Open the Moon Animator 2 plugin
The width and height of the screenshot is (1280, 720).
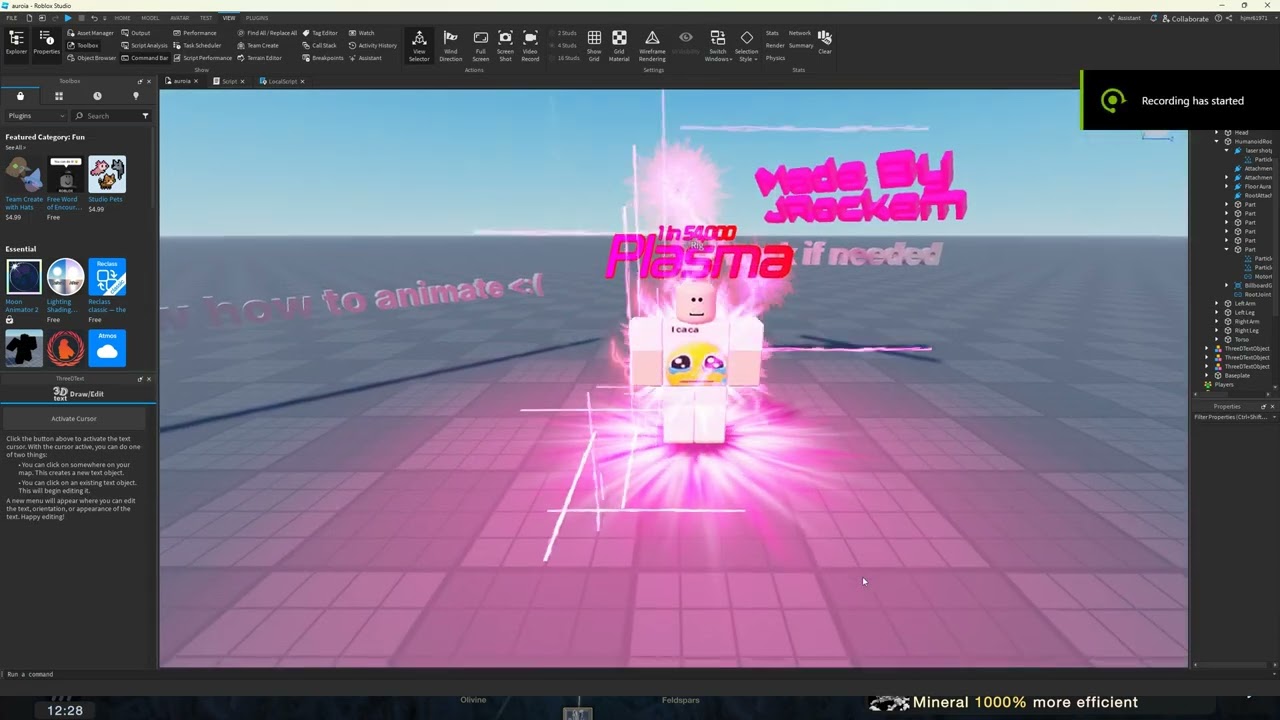(x=24, y=277)
